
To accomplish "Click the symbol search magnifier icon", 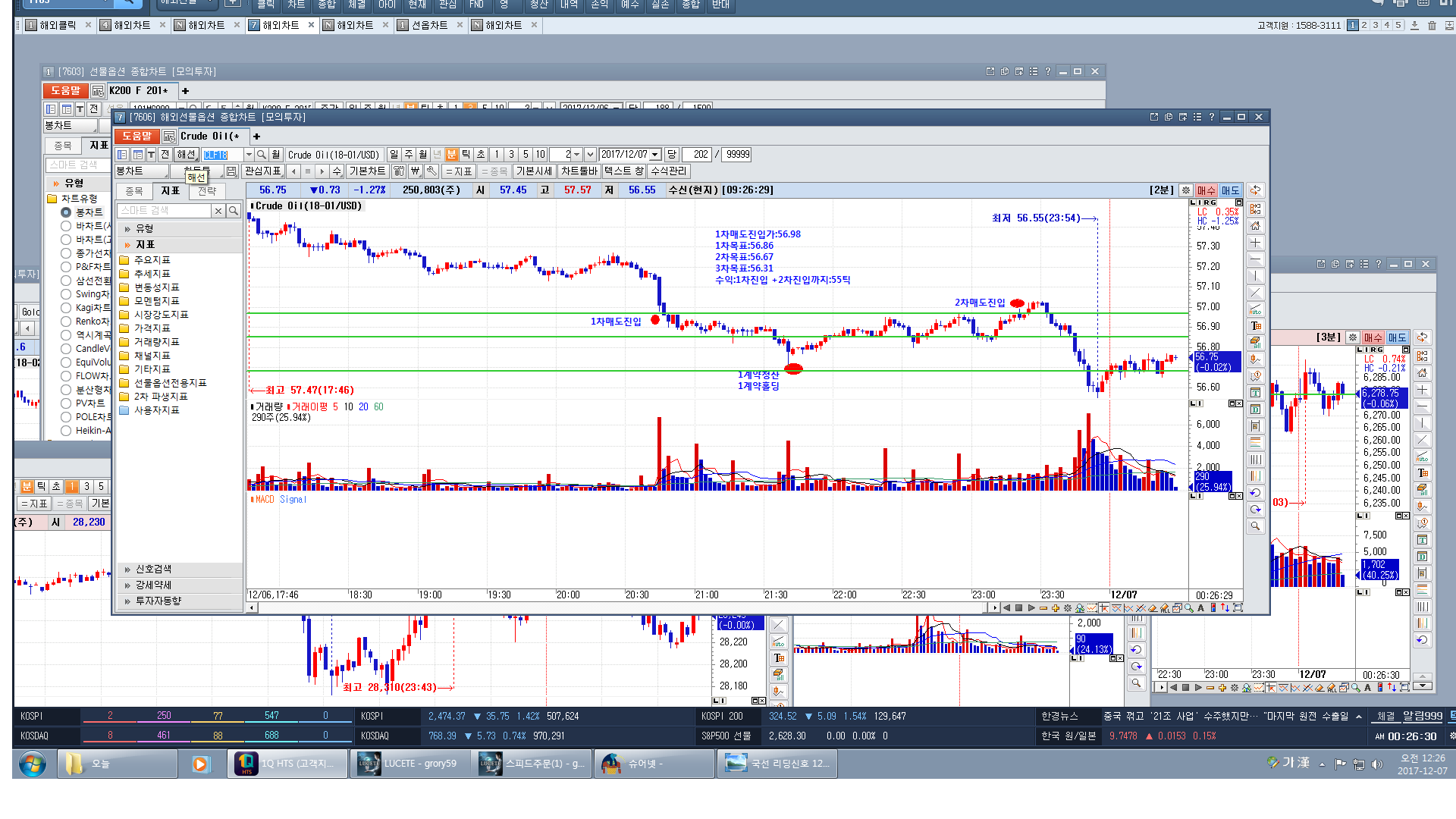I will click(x=262, y=155).
